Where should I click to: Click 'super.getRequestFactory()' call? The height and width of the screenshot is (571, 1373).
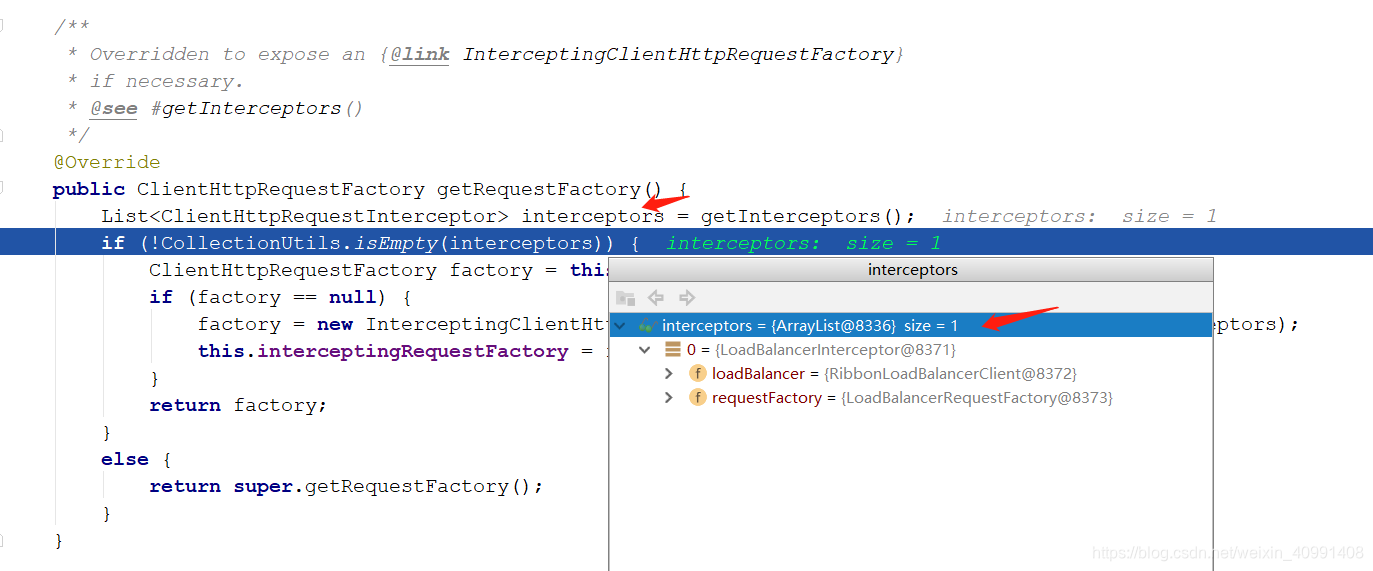(383, 486)
